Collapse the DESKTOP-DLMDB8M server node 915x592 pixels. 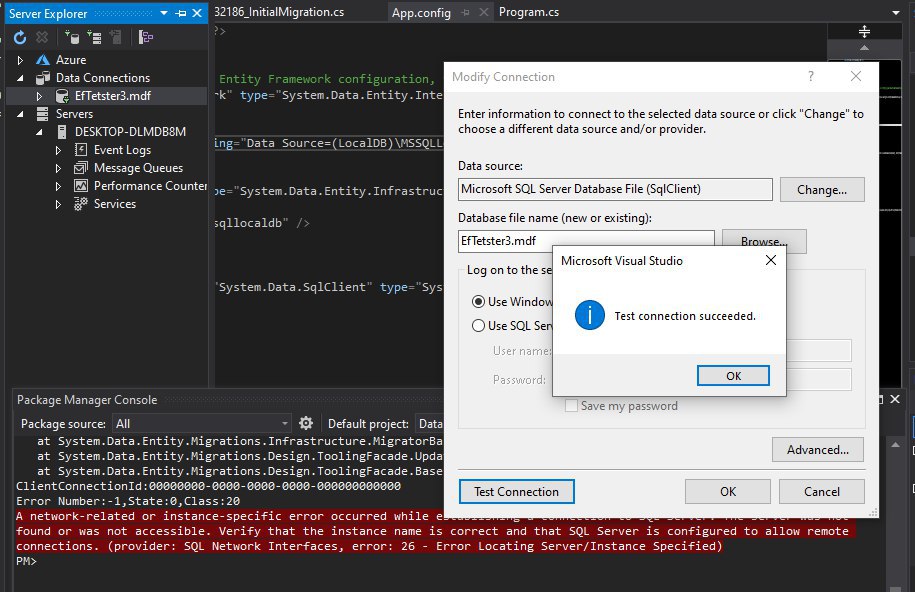click(x=39, y=133)
